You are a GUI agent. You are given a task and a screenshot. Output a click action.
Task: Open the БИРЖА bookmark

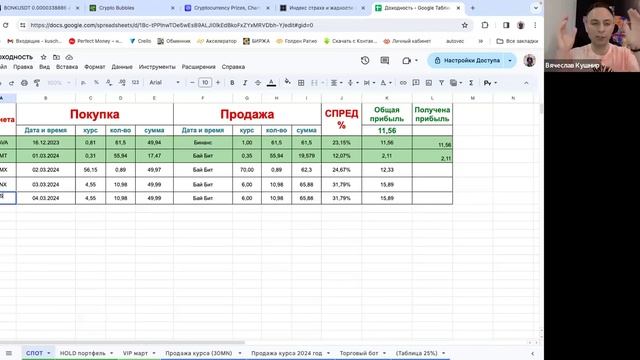(256, 41)
